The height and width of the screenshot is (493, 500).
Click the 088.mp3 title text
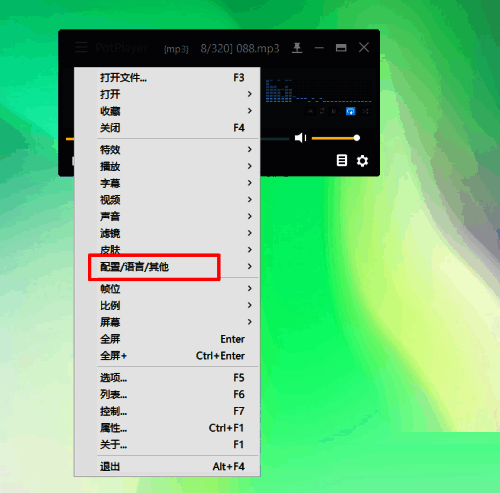258,49
